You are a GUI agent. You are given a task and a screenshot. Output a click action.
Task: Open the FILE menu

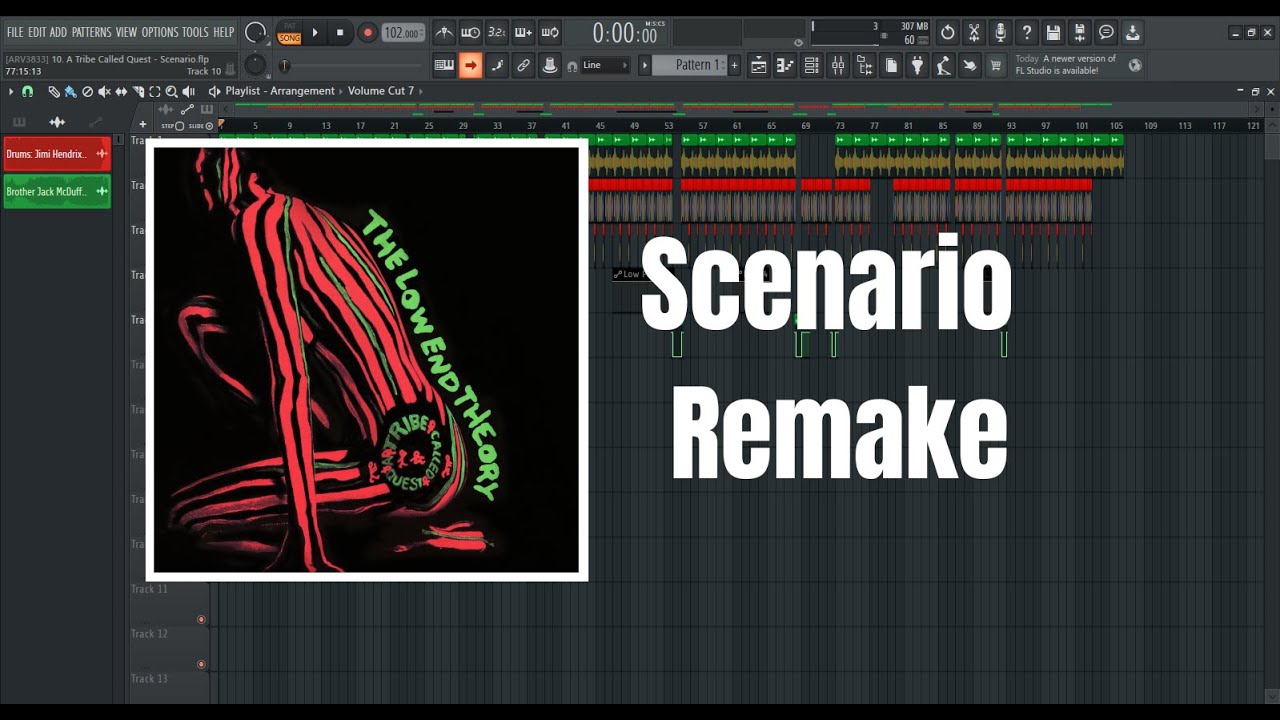[15, 32]
